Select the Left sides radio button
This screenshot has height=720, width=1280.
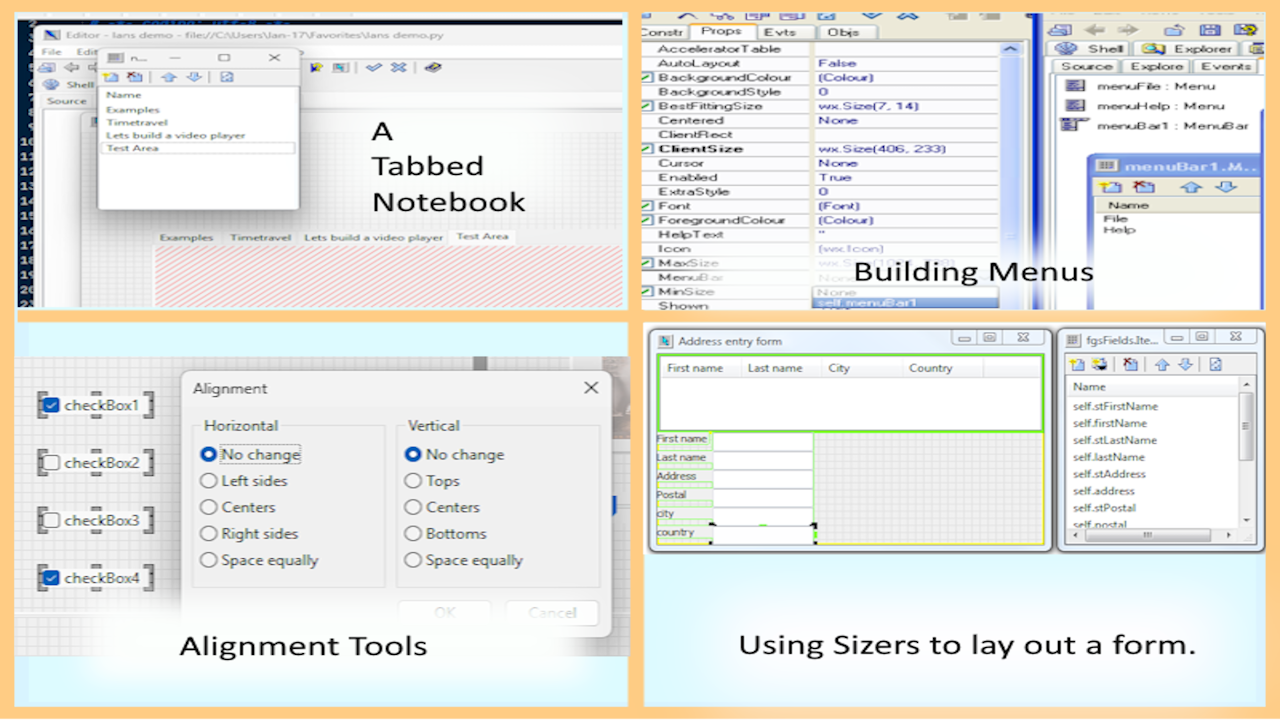208,481
